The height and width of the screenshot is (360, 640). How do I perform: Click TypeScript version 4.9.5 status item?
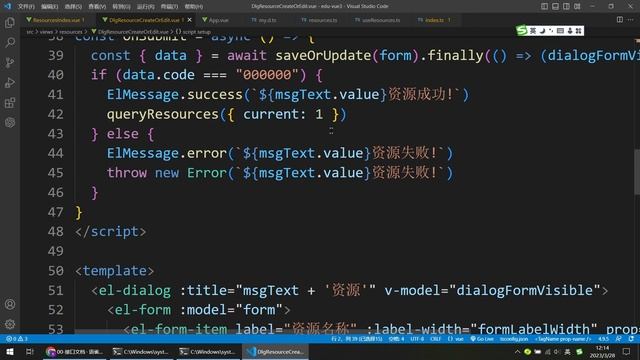(603, 339)
